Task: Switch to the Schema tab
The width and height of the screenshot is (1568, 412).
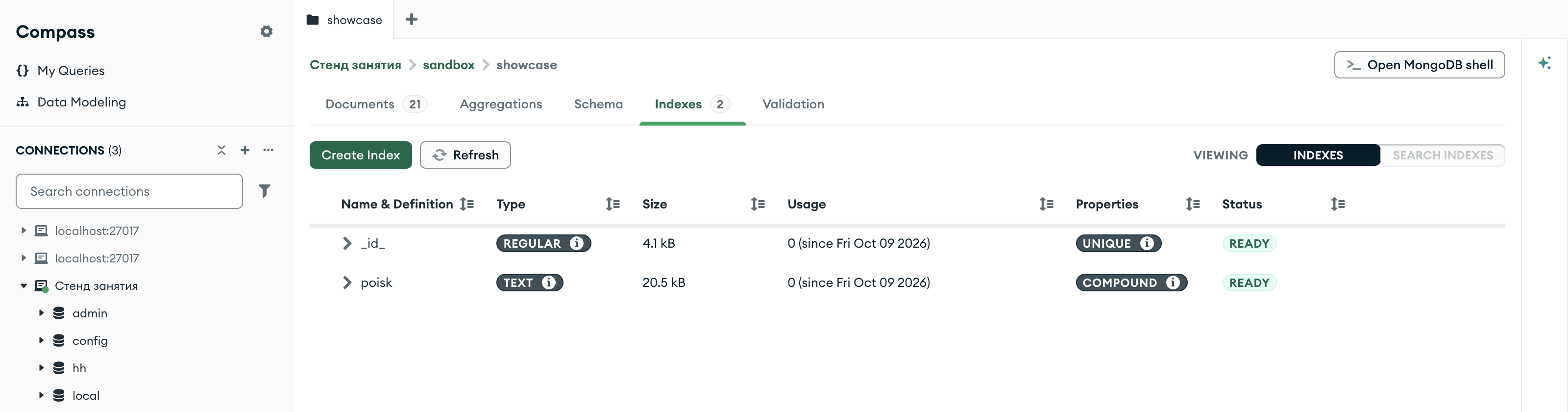Action: pos(598,104)
